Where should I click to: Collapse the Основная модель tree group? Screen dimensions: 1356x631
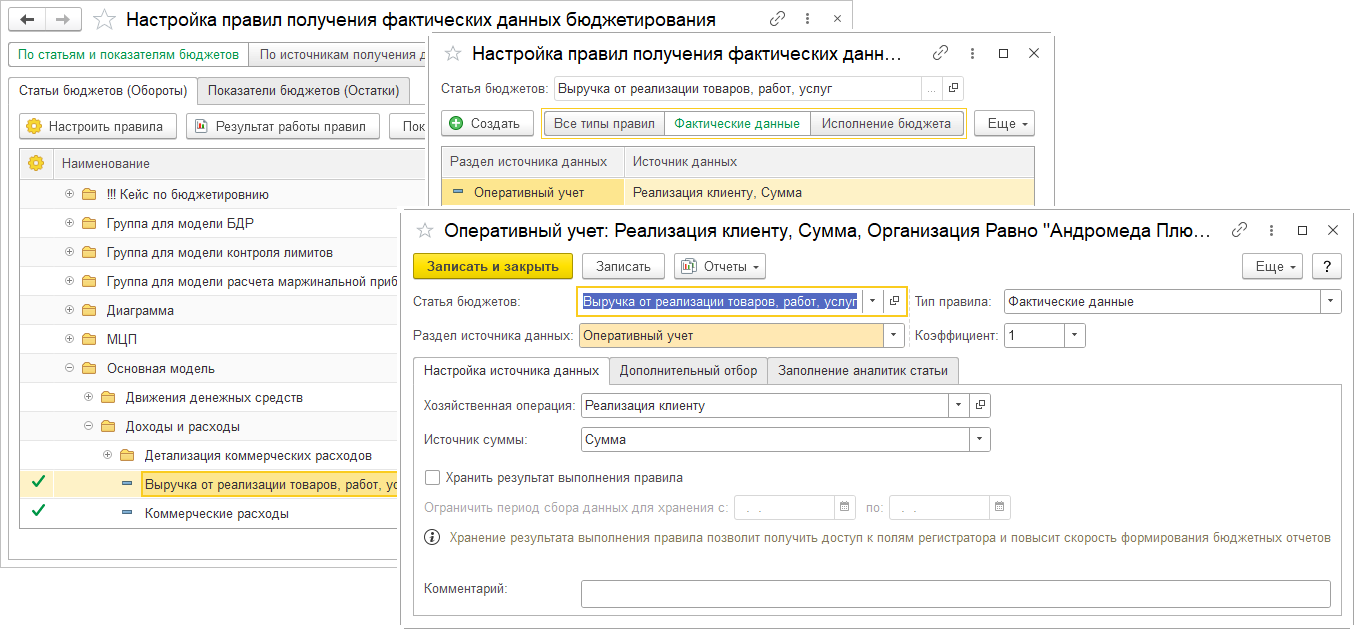tap(70, 368)
